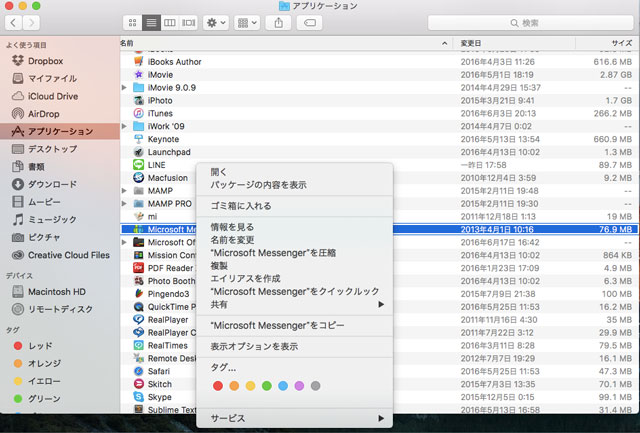Select the Launchpad application row
The height and width of the screenshot is (433, 640).
point(380,152)
